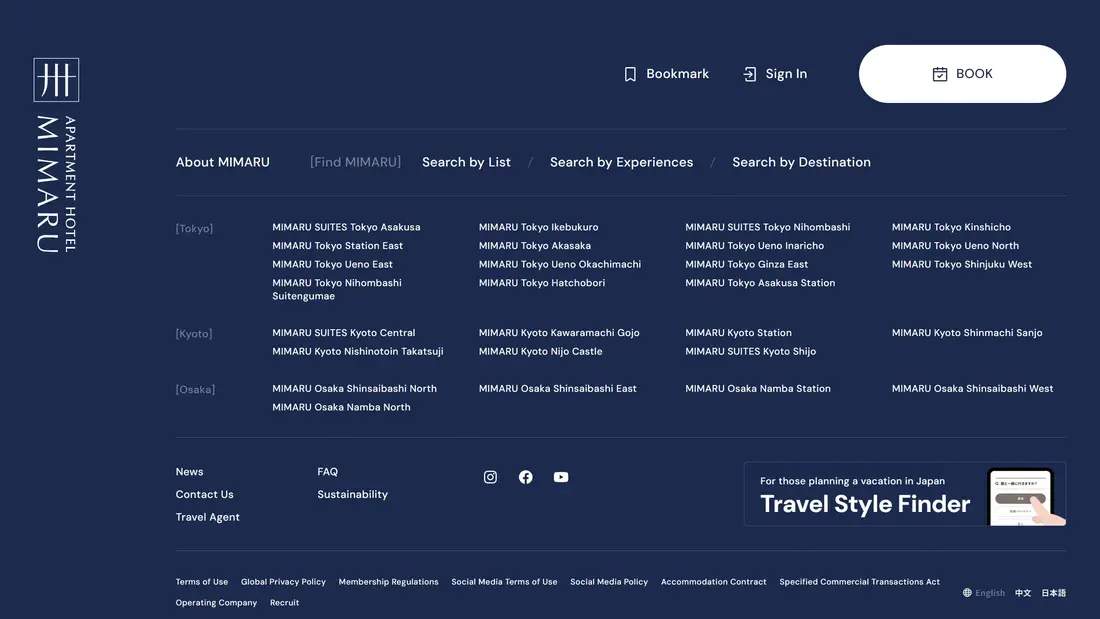
Task: Open MIMARU Instagram page
Action: click(490, 477)
